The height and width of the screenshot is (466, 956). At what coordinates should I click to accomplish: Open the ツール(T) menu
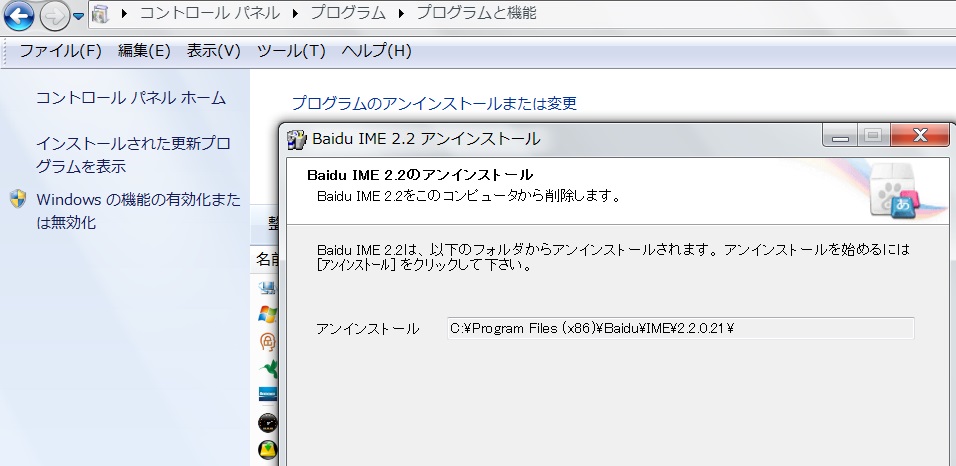[x=291, y=51]
